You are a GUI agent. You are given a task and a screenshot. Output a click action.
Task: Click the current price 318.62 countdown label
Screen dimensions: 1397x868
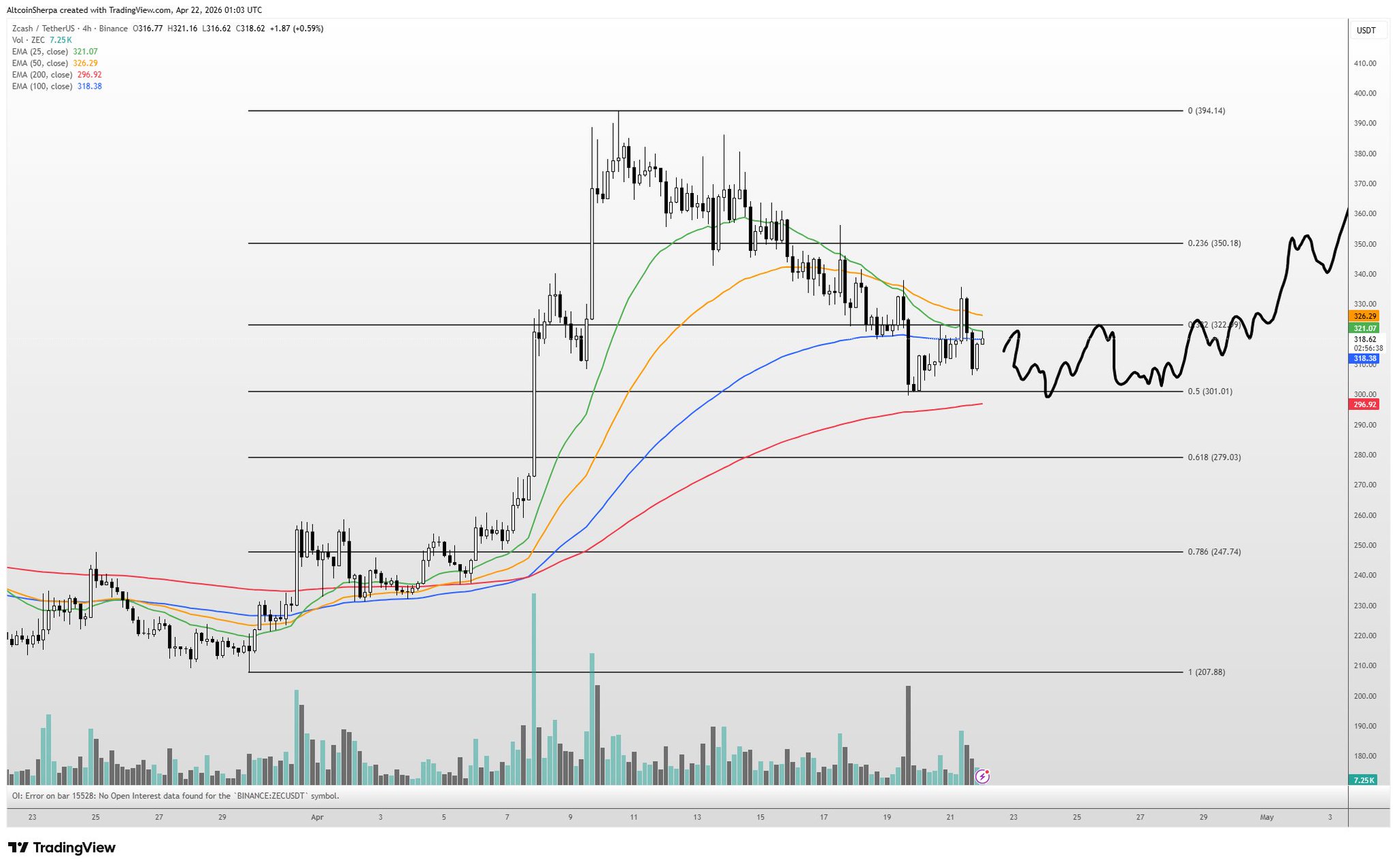coord(1368,343)
